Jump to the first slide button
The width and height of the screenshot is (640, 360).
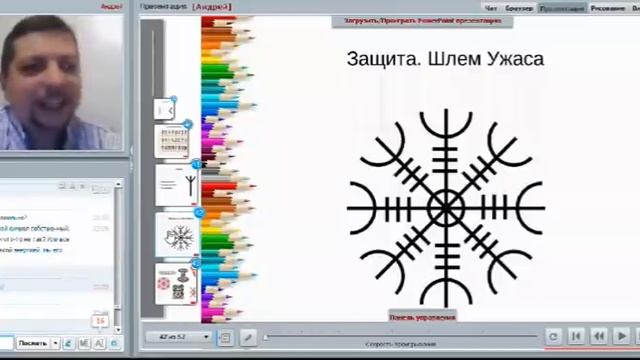coord(576,336)
